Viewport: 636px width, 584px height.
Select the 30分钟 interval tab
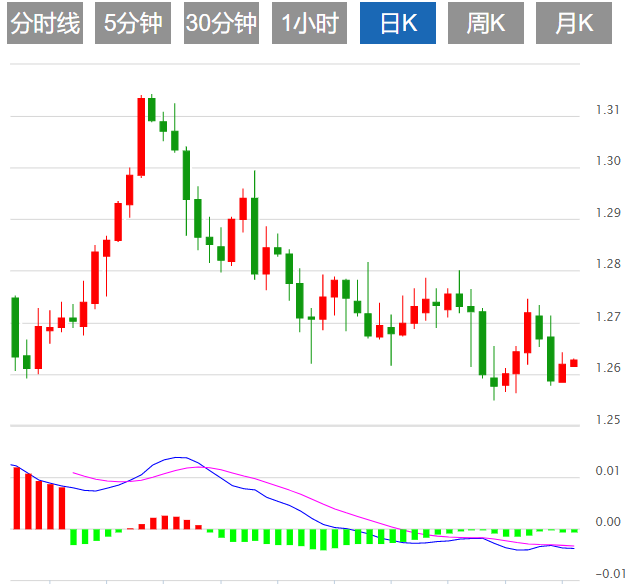(x=221, y=23)
